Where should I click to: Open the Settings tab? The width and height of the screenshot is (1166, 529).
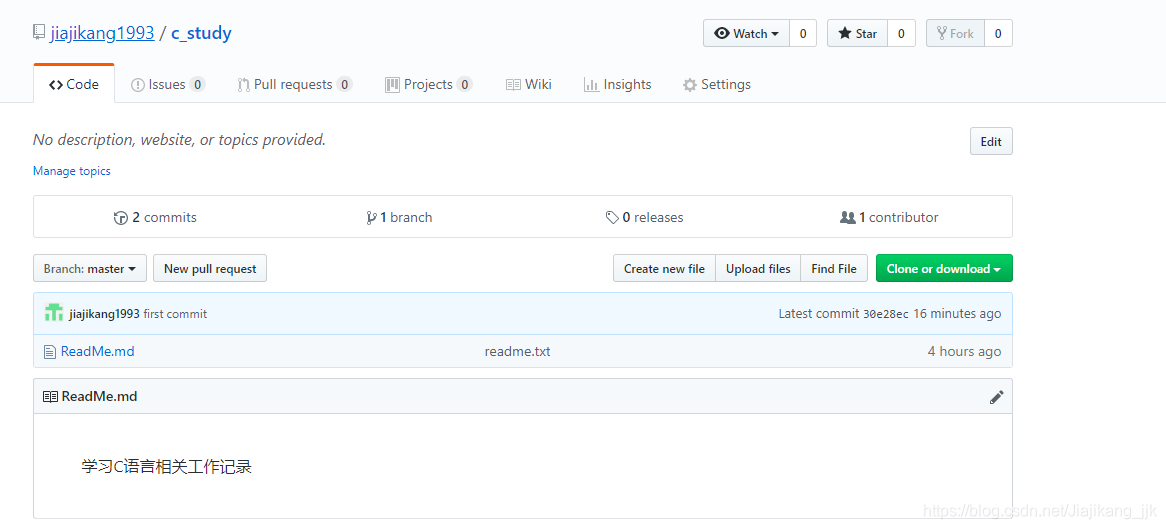click(717, 85)
